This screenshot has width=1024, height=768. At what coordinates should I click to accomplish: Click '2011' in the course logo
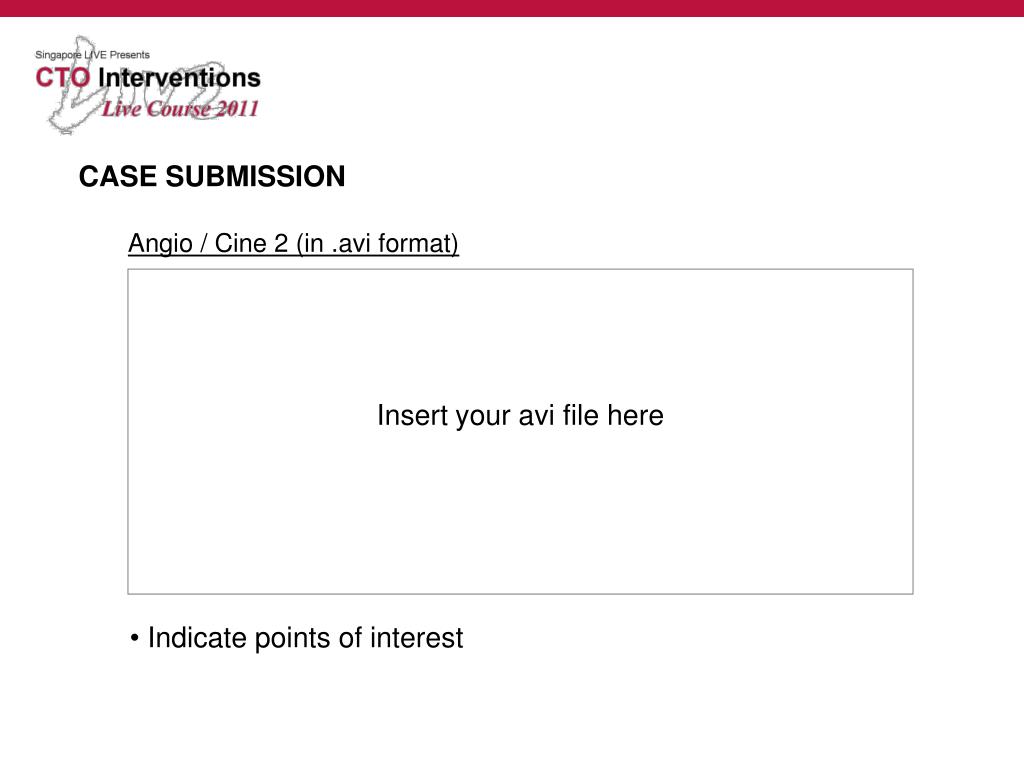237,108
